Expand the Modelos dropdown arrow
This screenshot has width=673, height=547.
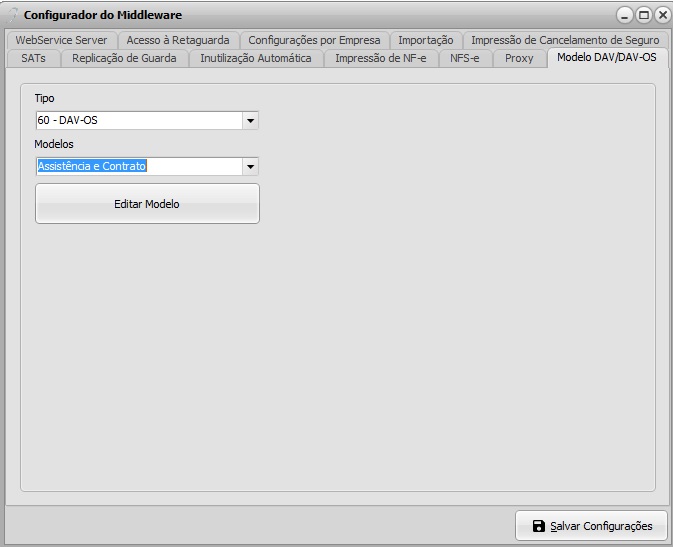[x=250, y=167]
